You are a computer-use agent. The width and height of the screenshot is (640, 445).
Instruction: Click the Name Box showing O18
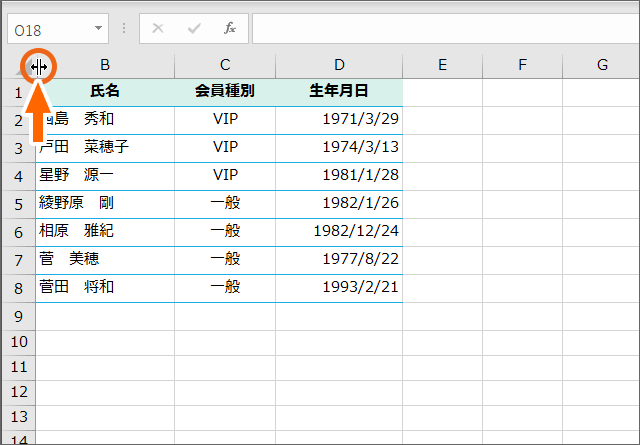[x=58, y=29]
